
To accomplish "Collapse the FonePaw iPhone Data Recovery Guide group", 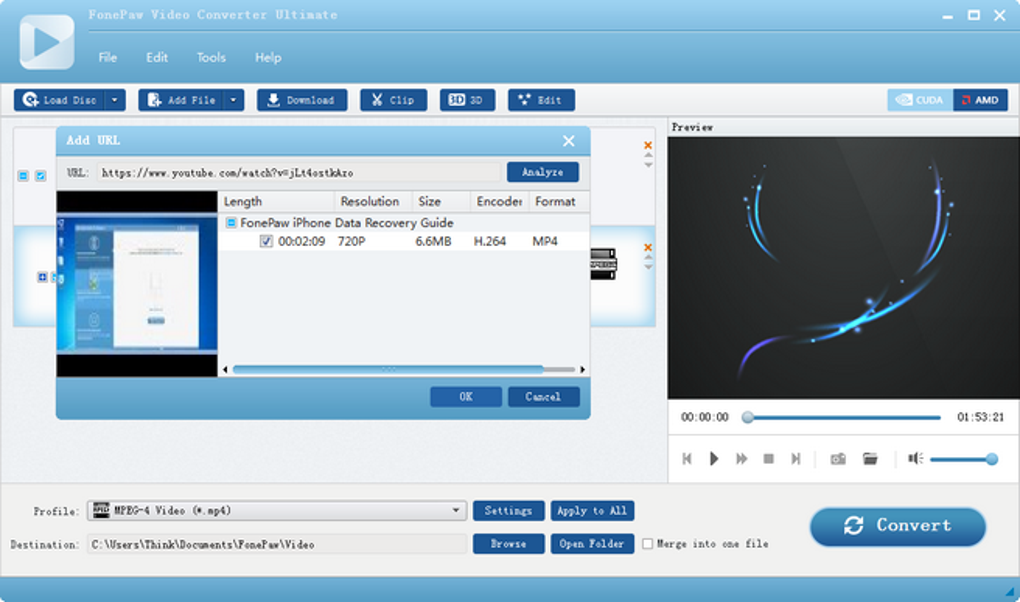I will (230, 223).
